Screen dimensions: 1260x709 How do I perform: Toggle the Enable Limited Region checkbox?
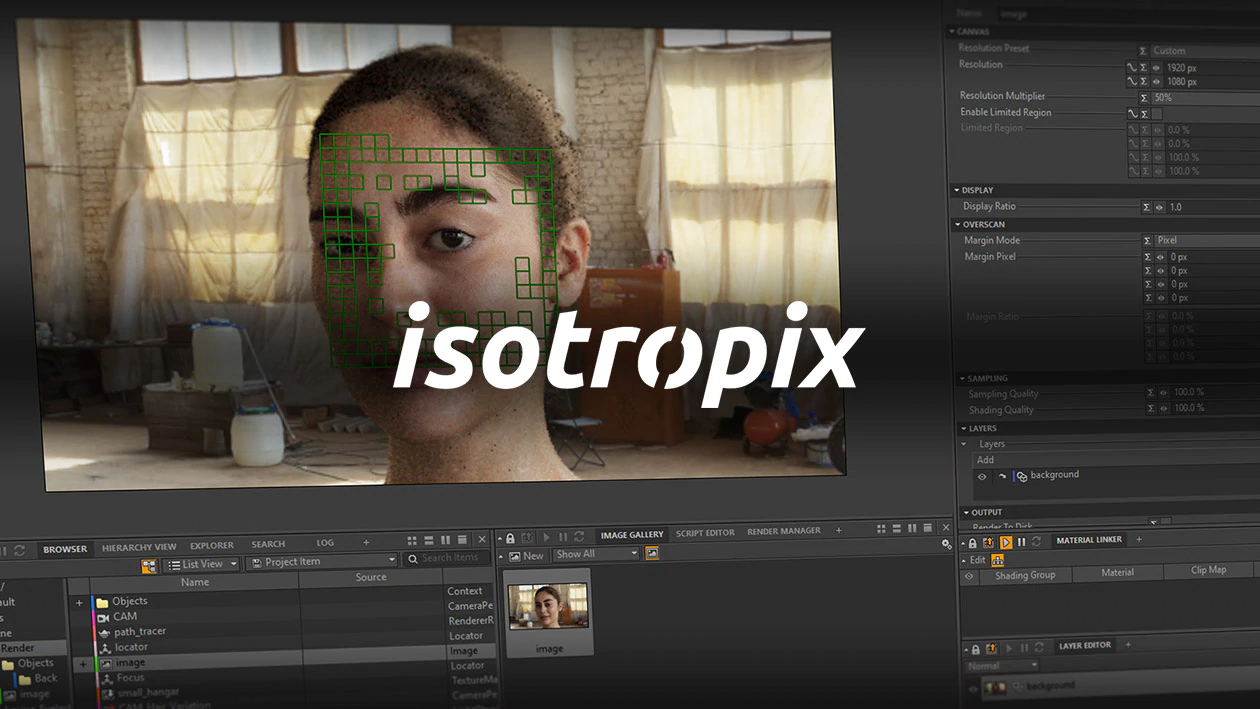tap(1157, 114)
